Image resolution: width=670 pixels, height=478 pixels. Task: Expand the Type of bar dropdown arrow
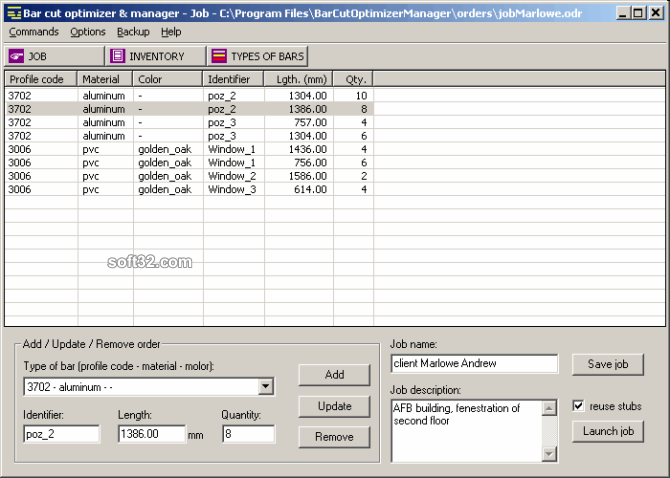[x=265, y=387]
